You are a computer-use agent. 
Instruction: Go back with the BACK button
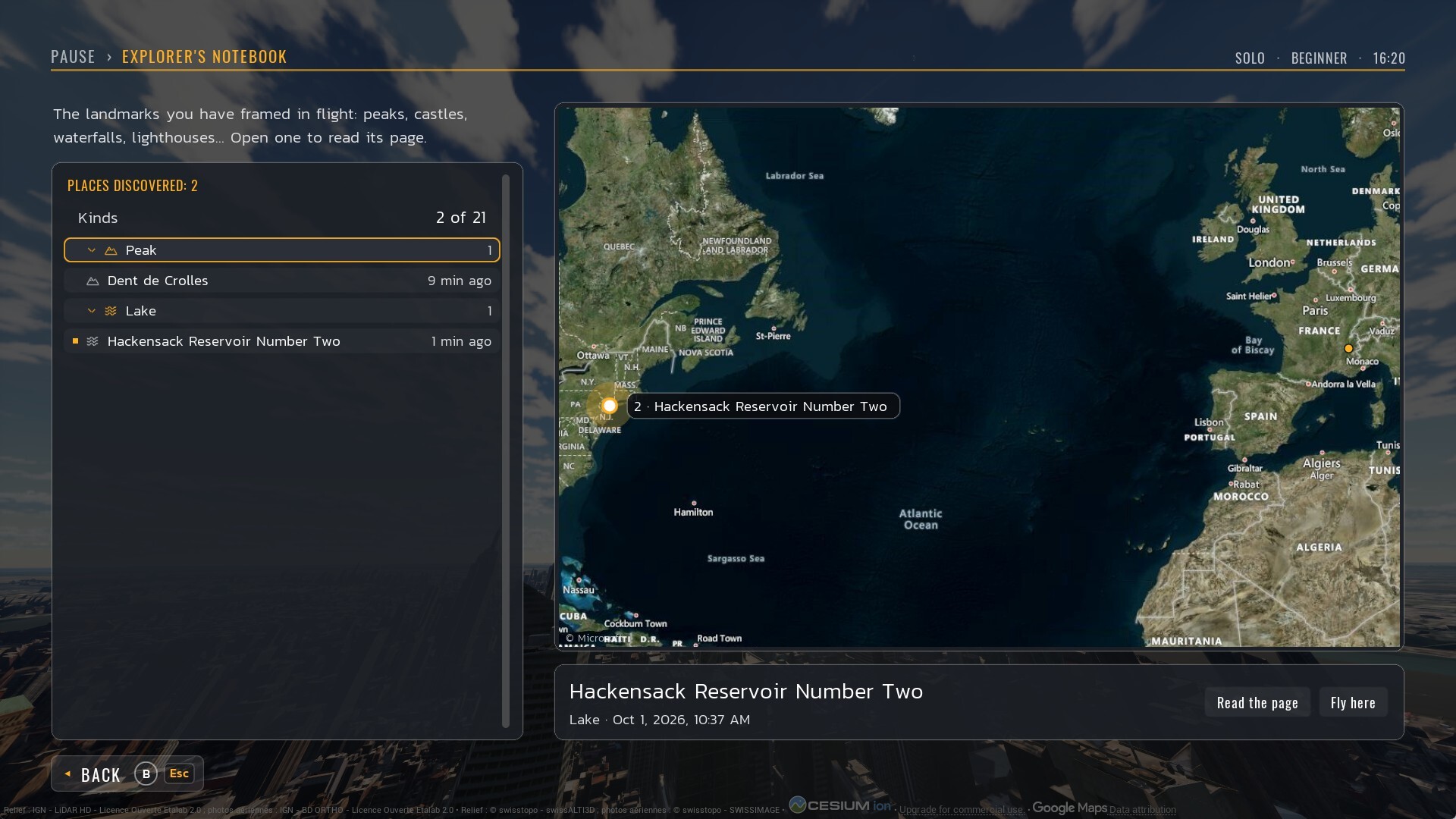(127, 773)
